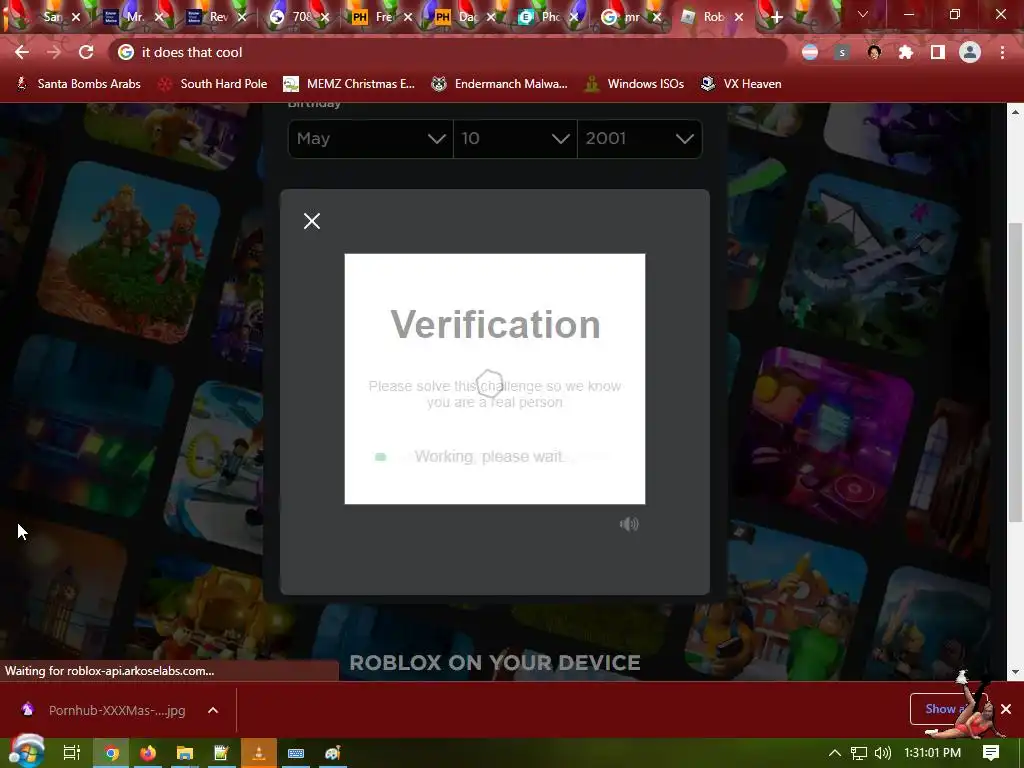Screen dimensions: 1024x768
Task: Close the 'Pho' tab
Action: (x=573, y=17)
